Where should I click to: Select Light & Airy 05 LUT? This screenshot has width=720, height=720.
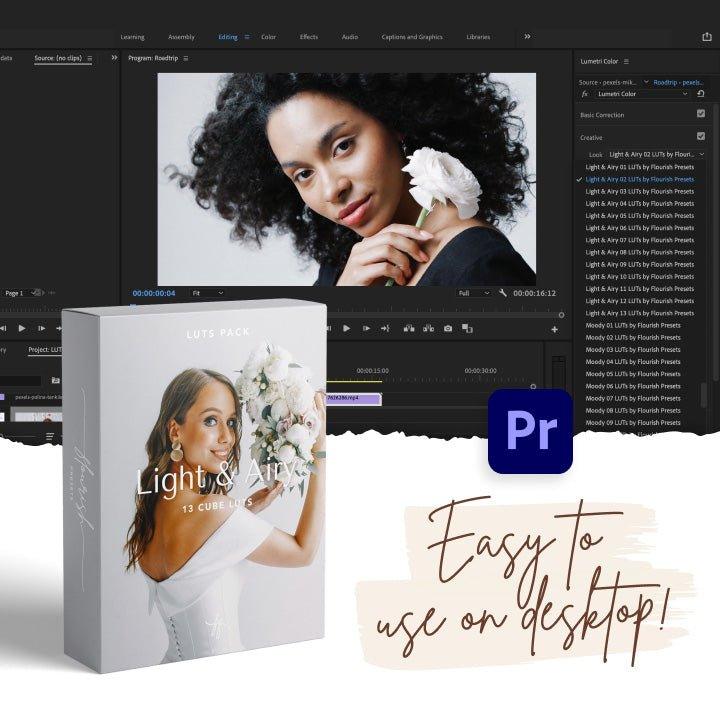point(639,216)
